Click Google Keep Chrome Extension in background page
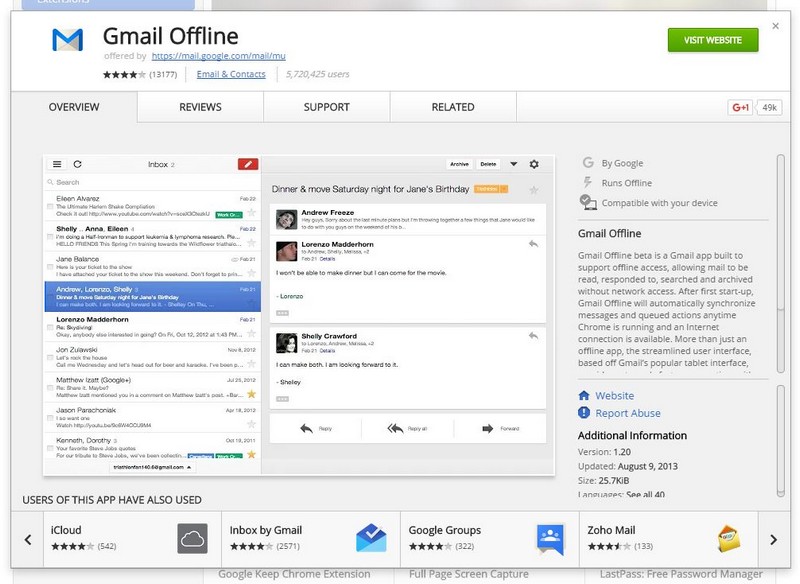The height and width of the screenshot is (584, 800). pyautogui.click(x=294, y=574)
